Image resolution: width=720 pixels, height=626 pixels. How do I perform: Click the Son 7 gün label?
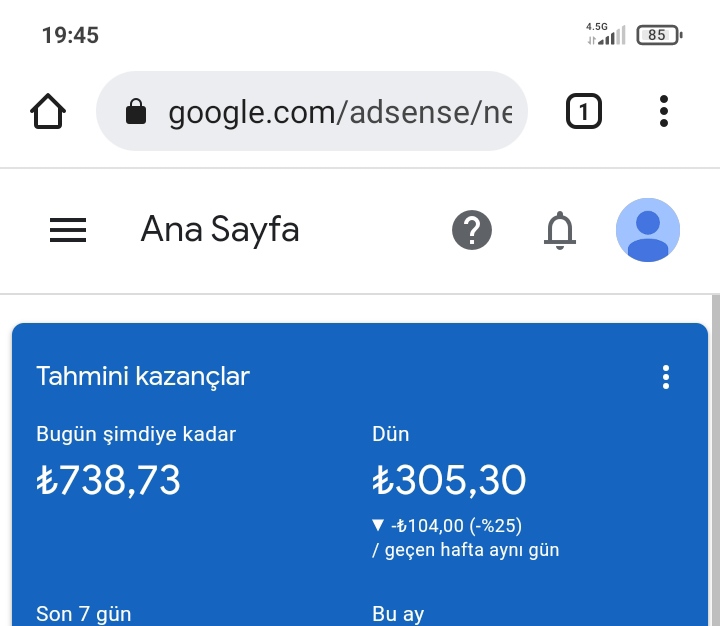[x=84, y=614]
